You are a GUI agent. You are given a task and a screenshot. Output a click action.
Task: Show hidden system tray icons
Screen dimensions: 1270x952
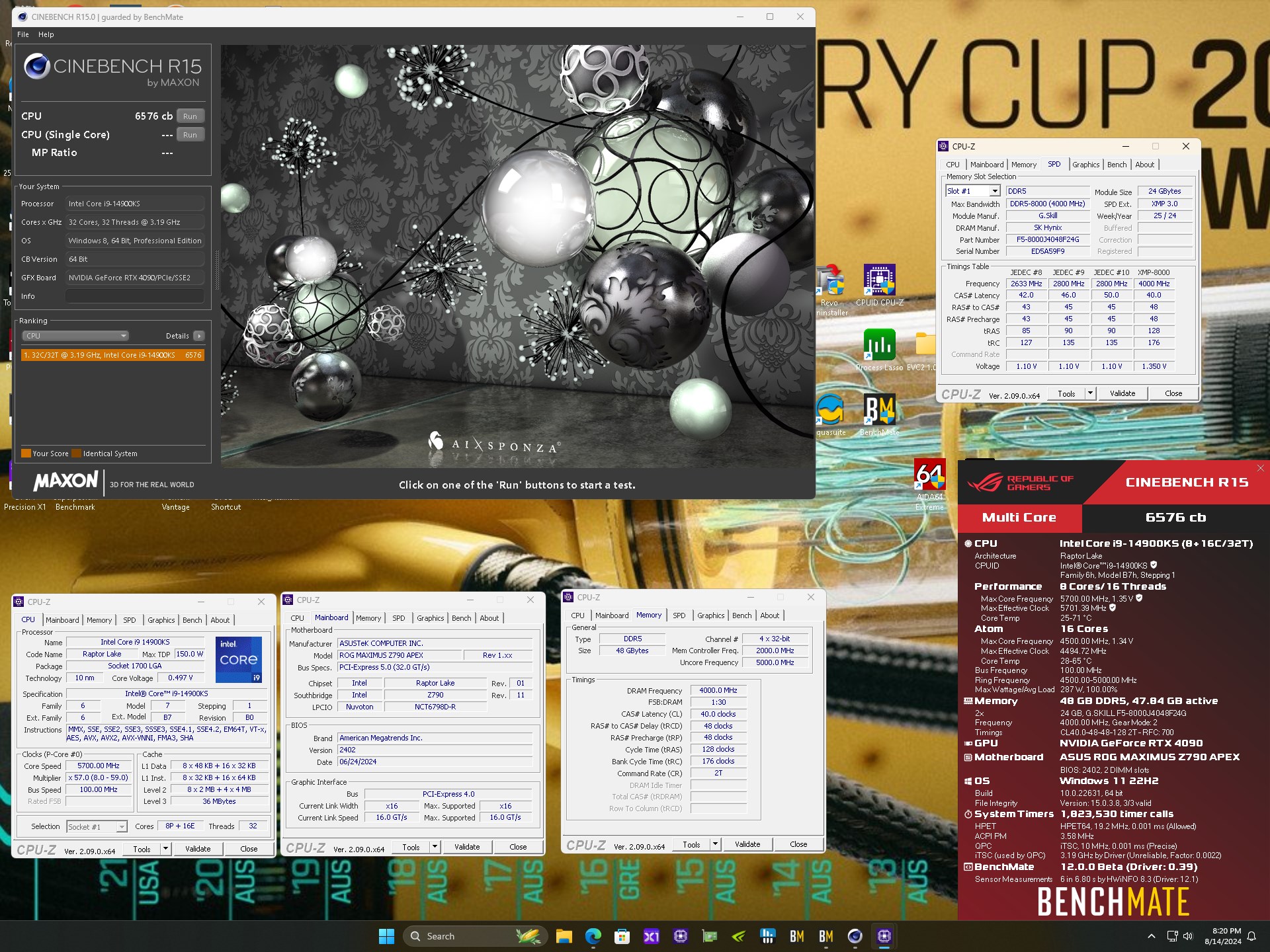[1152, 936]
